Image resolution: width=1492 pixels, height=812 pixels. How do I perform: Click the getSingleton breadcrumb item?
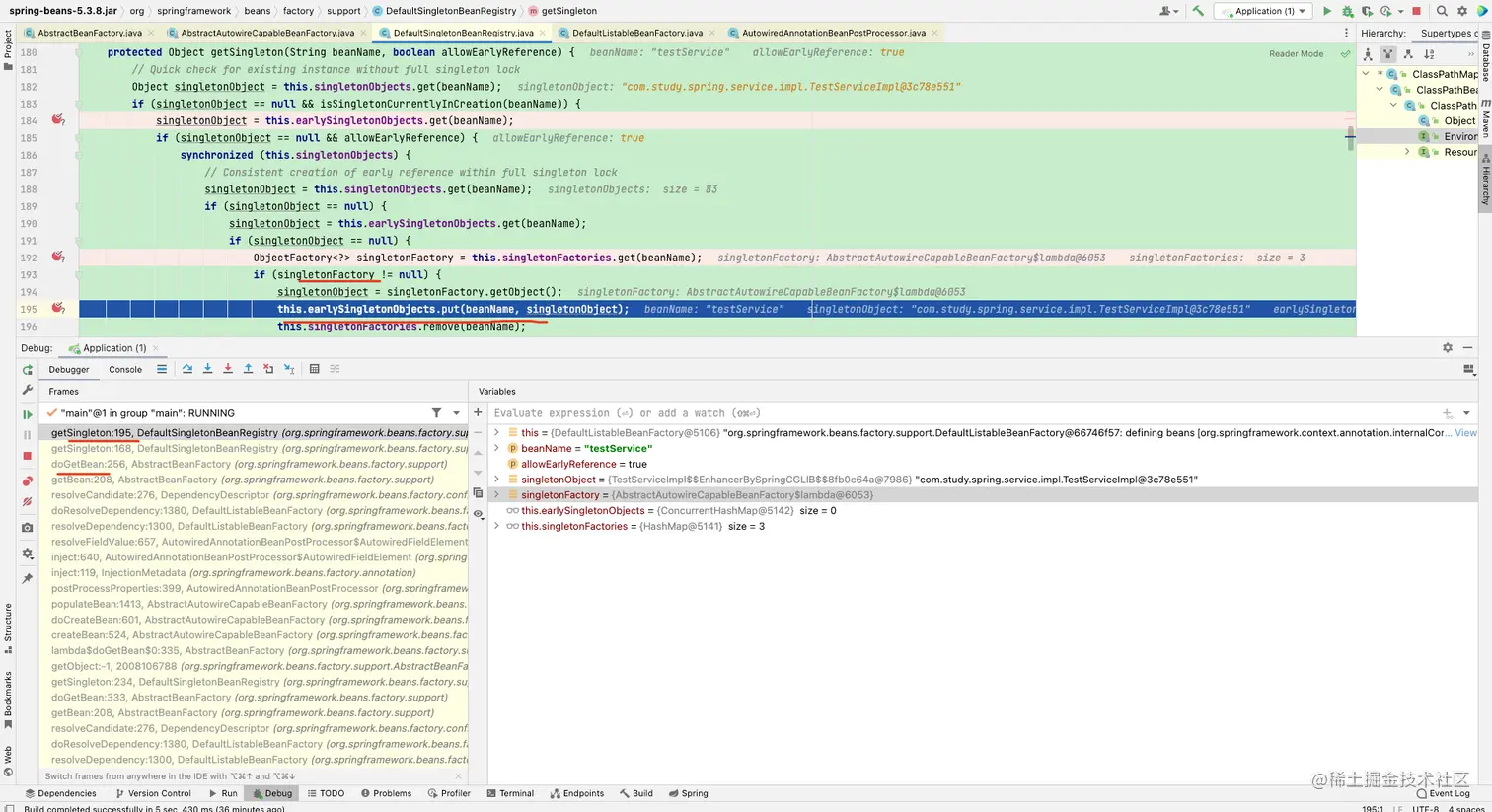(562, 11)
